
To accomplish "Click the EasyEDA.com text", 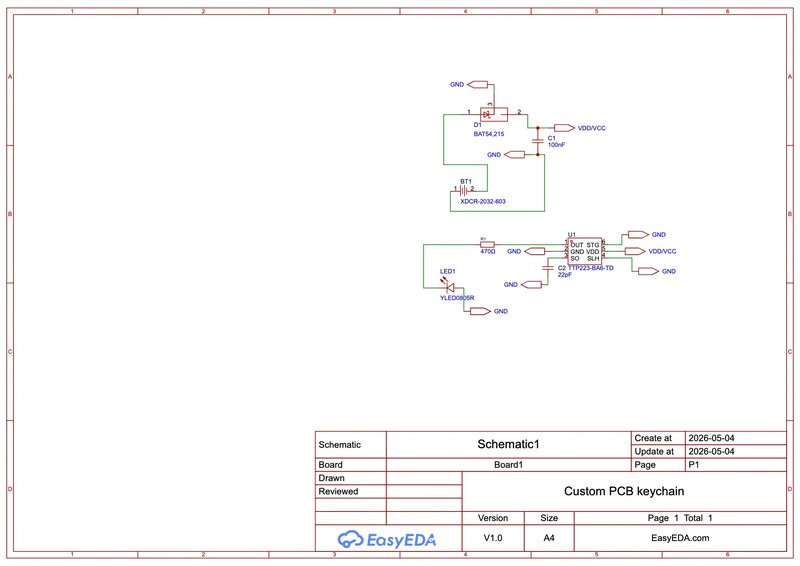I will click(x=680, y=537).
